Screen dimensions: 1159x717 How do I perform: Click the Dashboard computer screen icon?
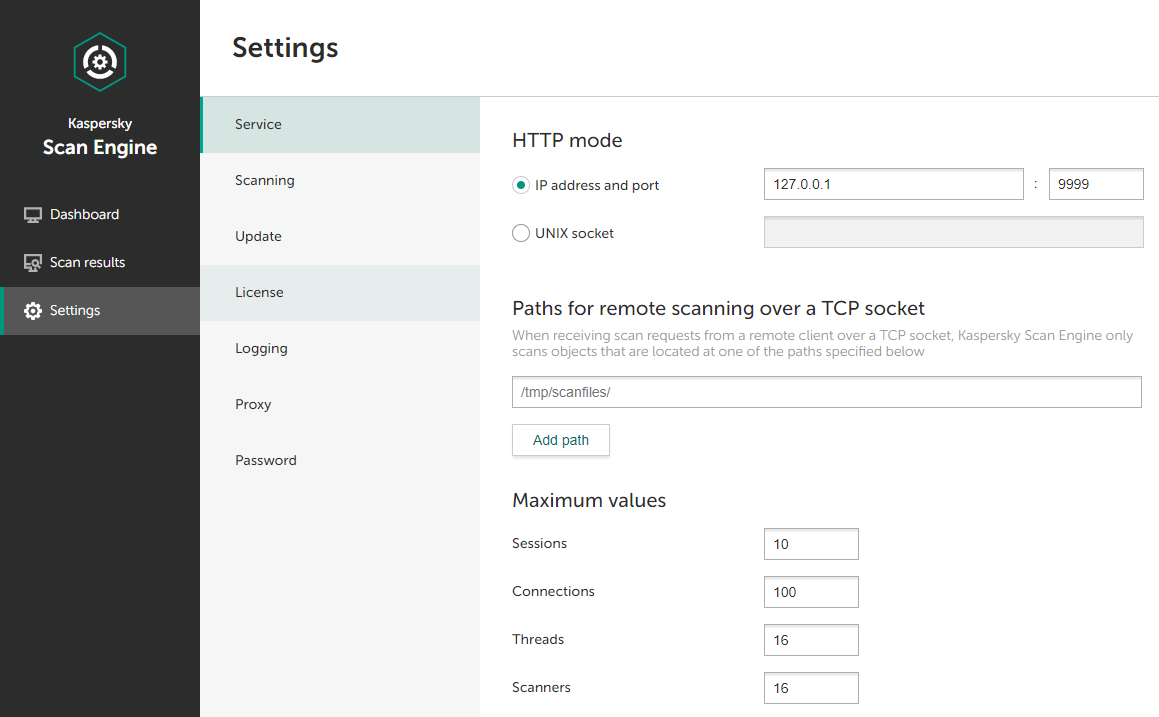point(32,213)
